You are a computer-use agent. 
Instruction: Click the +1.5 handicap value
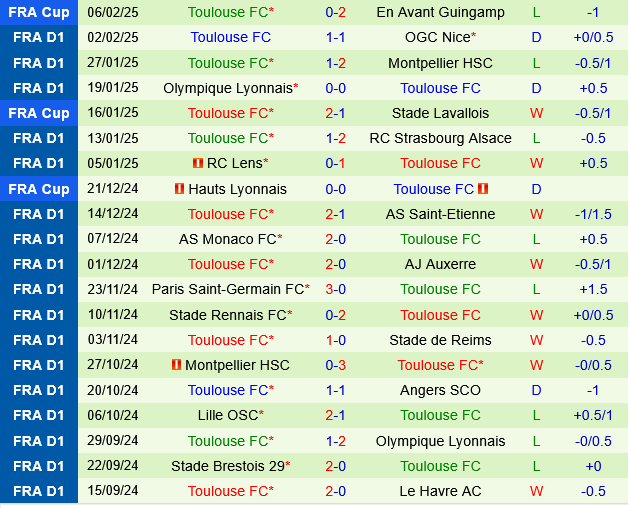[593, 289]
